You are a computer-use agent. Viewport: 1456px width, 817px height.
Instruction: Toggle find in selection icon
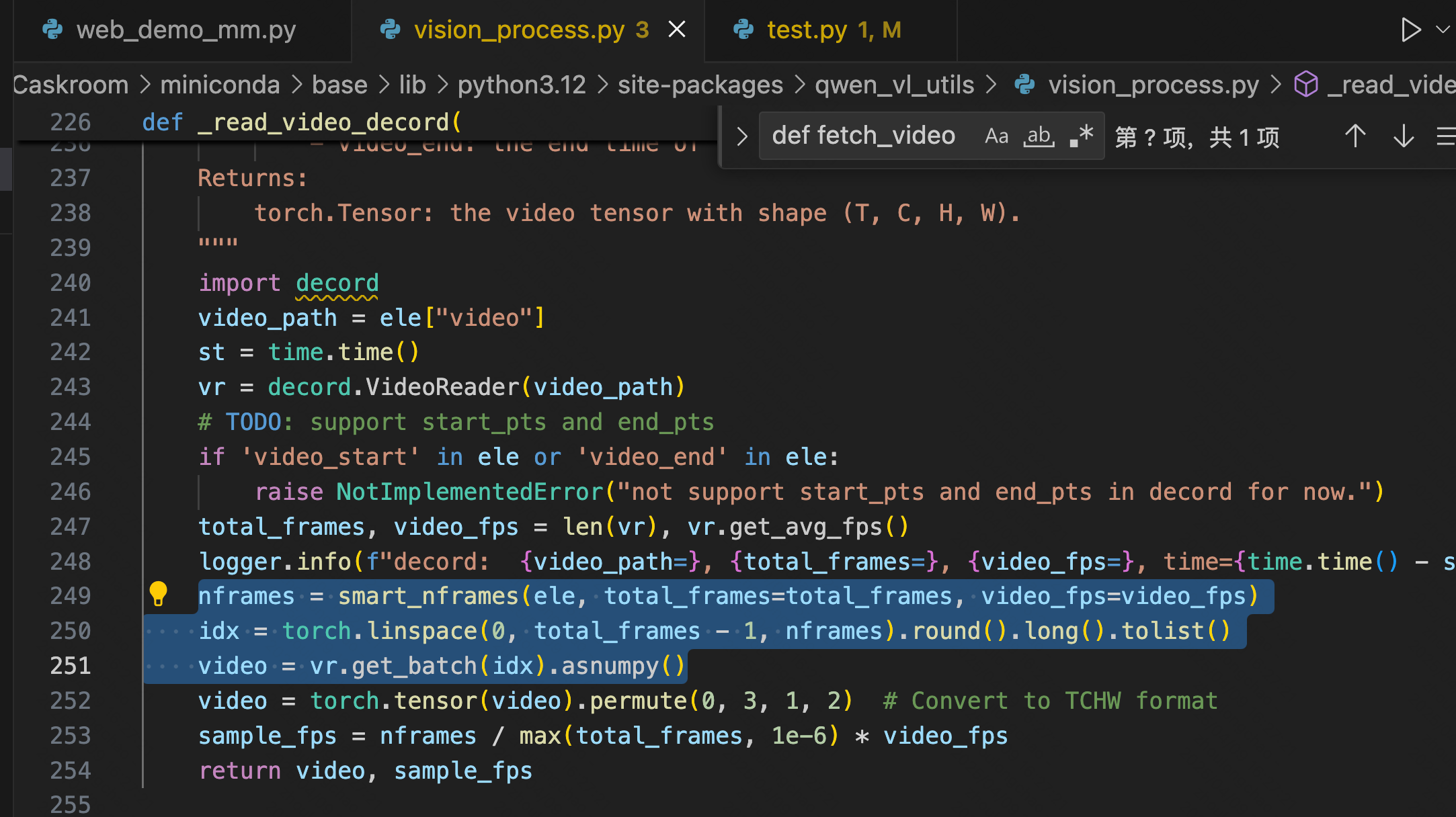(1445, 136)
